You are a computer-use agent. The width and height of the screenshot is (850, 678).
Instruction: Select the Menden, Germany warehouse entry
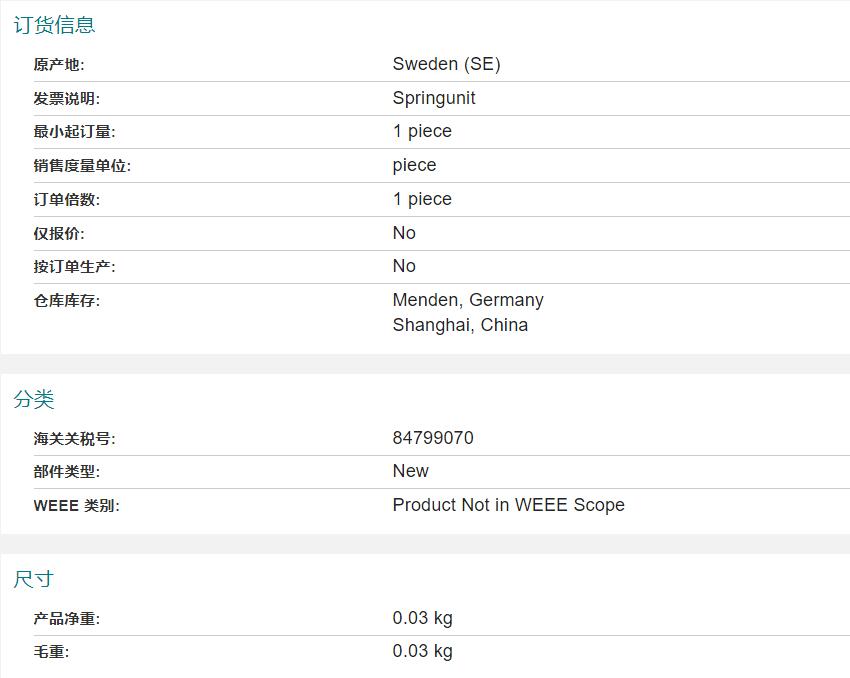[x=468, y=300]
